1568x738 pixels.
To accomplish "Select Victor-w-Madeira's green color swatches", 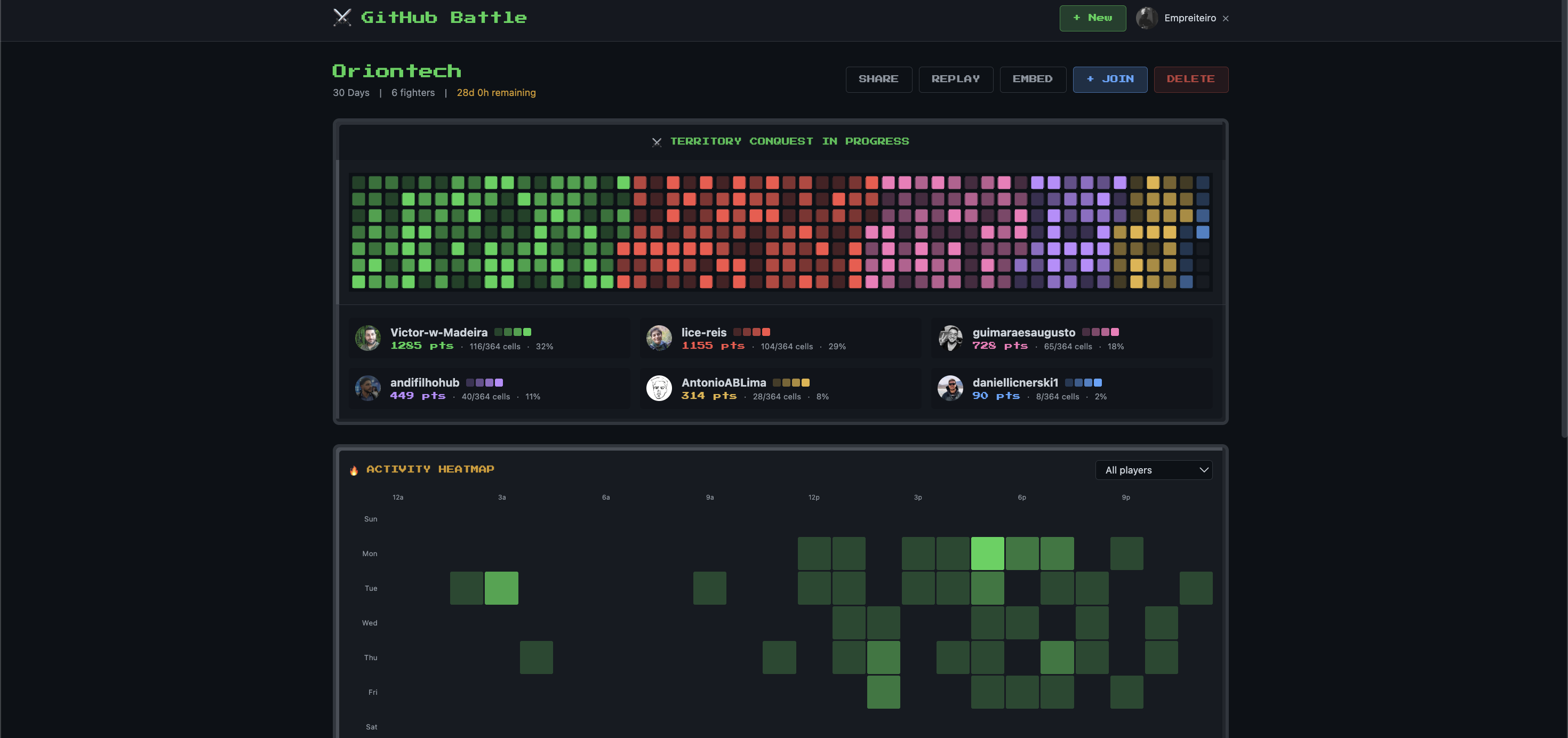I will coord(513,332).
